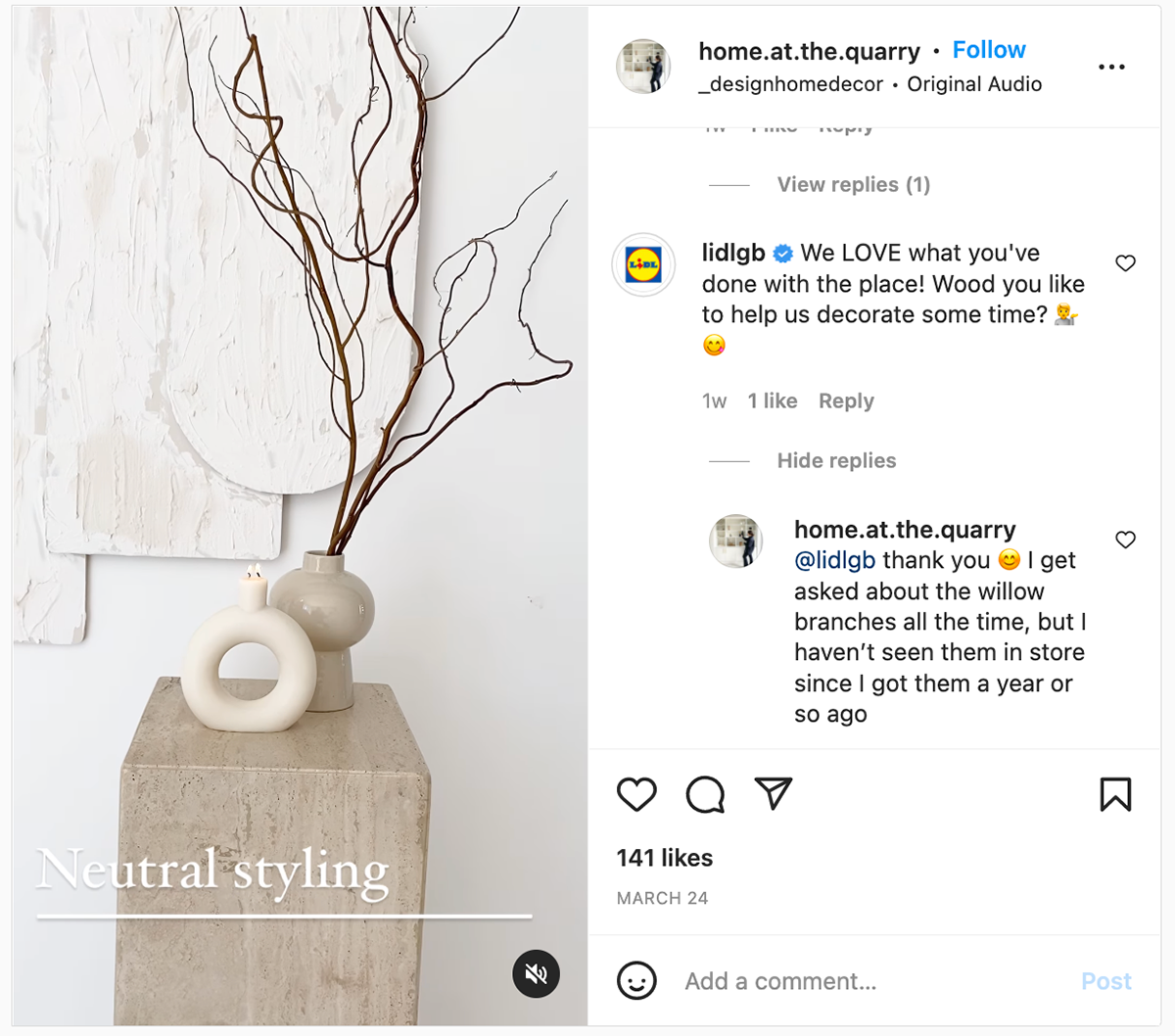1175x1036 pixels.
Task: Save the post with the bookmark icon
Action: point(1115,794)
